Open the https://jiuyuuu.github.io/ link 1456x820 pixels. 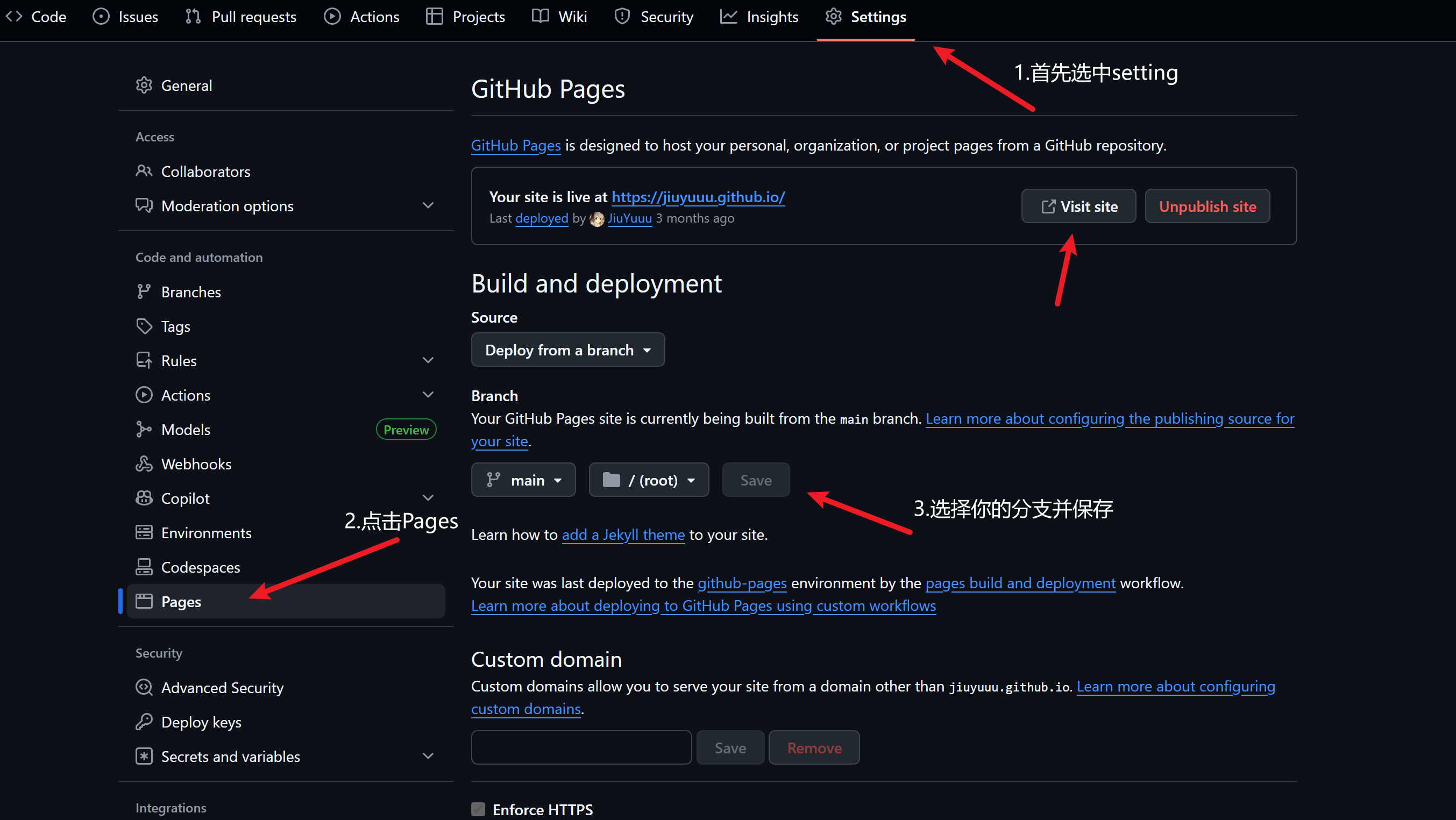coord(698,197)
